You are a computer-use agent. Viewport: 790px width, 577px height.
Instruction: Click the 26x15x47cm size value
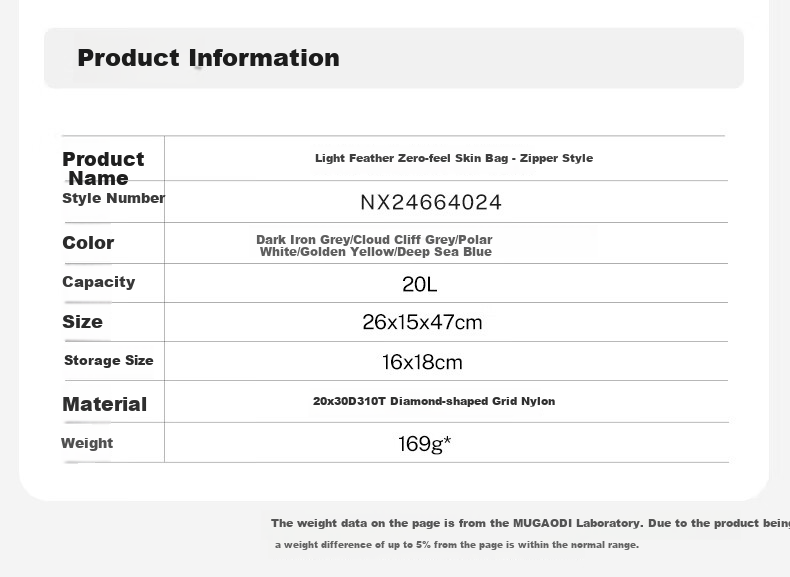point(422,322)
